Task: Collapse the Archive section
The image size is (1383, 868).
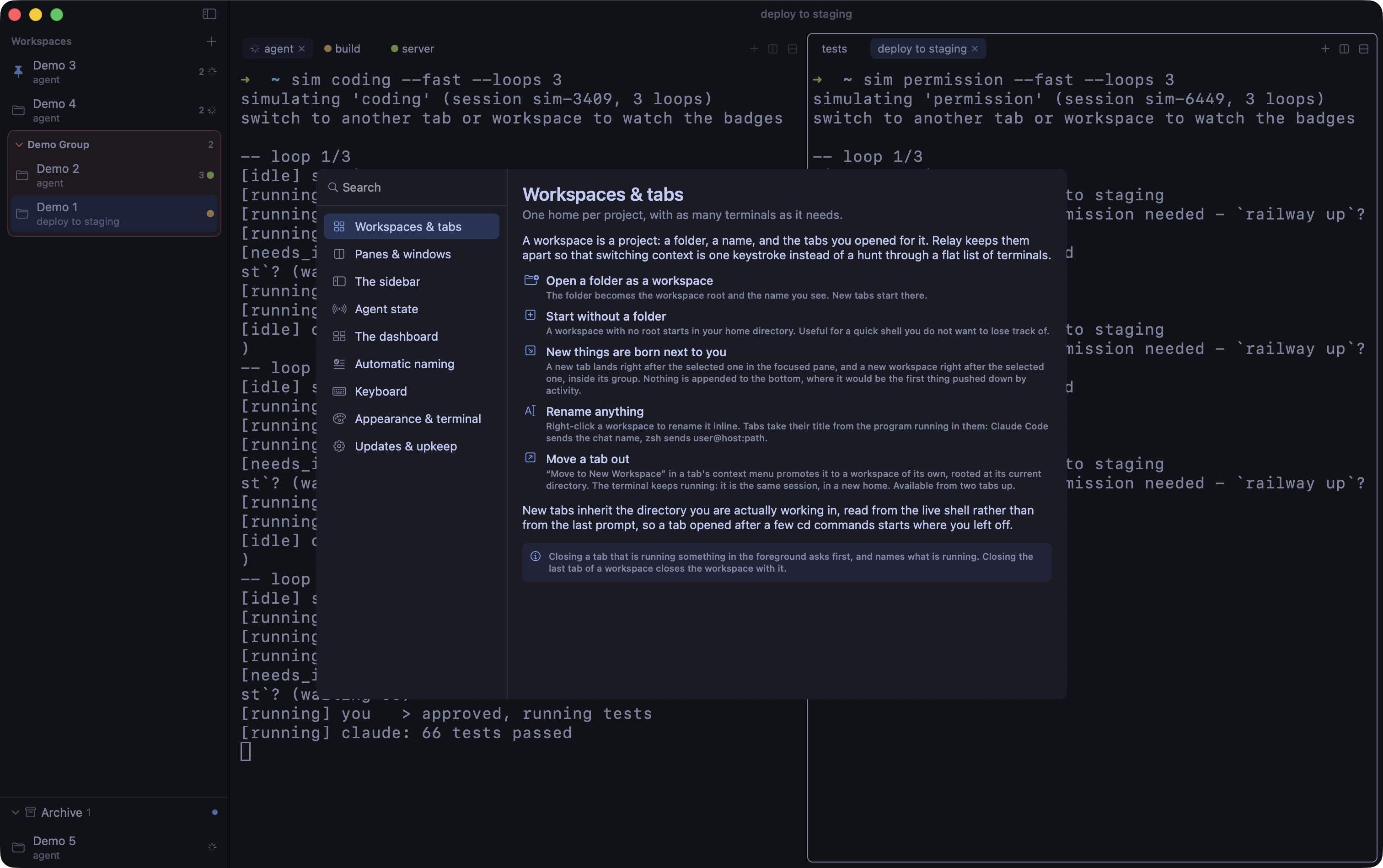Action: click(x=16, y=812)
